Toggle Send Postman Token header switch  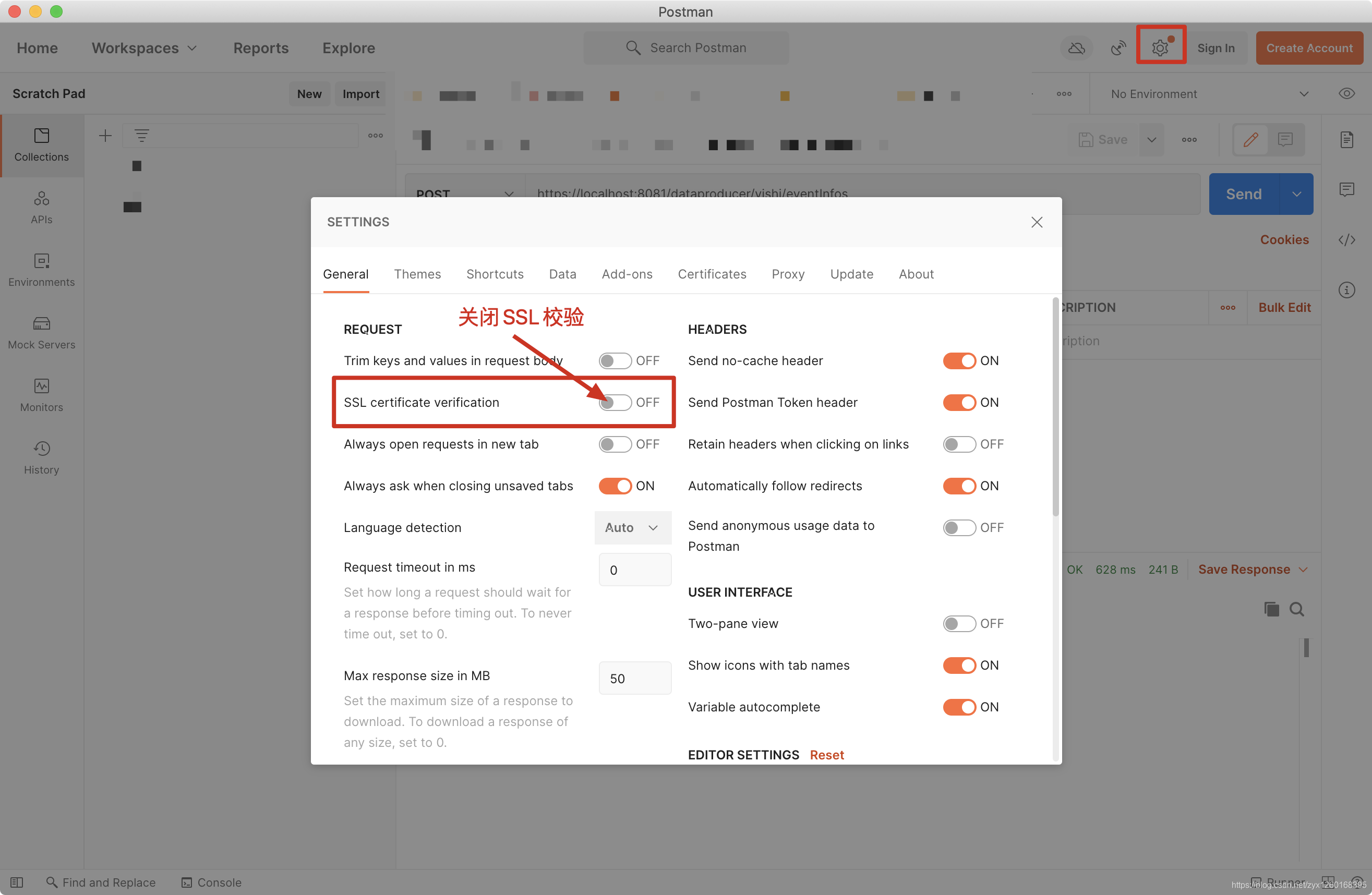[959, 402]
